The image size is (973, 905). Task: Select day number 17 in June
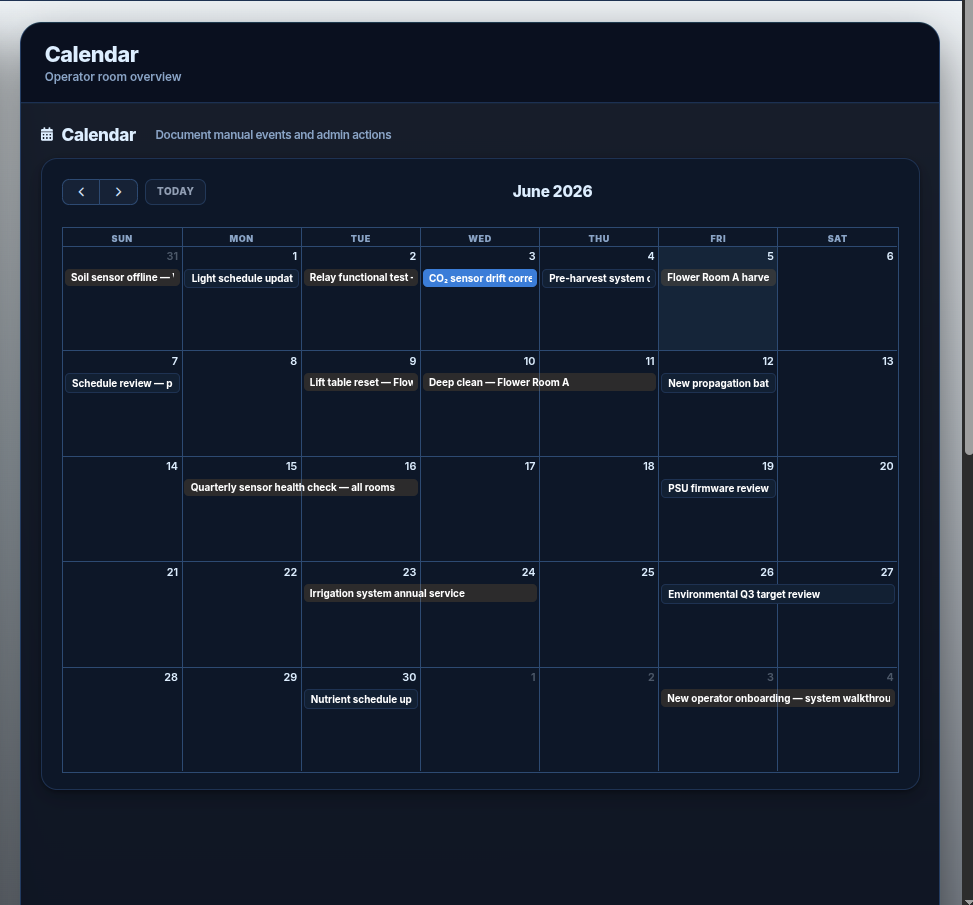pyautogui.click(x=530, y=466)
